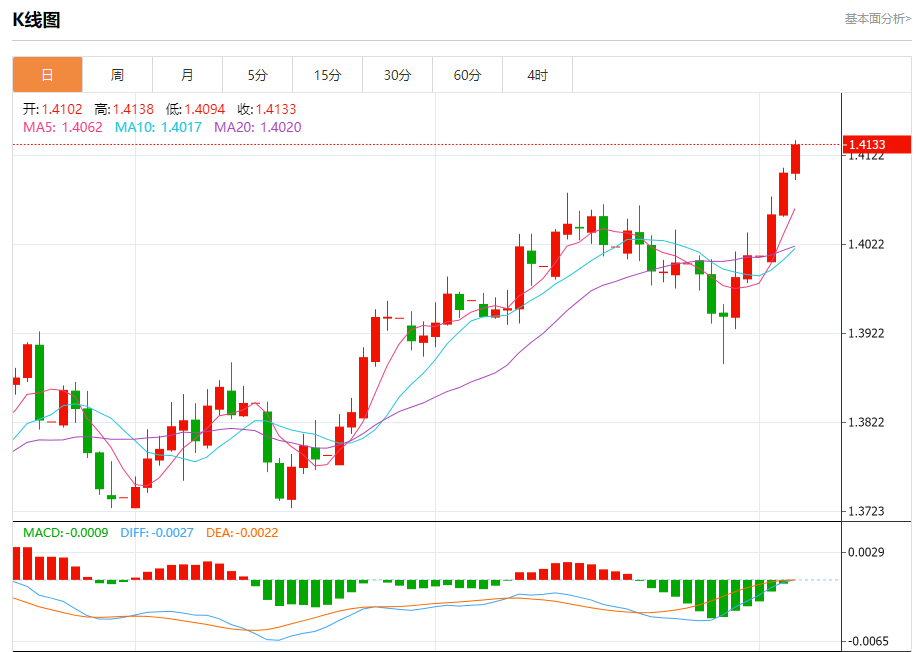The width and height of the screenshot is (918, 652).
Task: Switch to the 4时 chart tab
Action: (537, 75)
